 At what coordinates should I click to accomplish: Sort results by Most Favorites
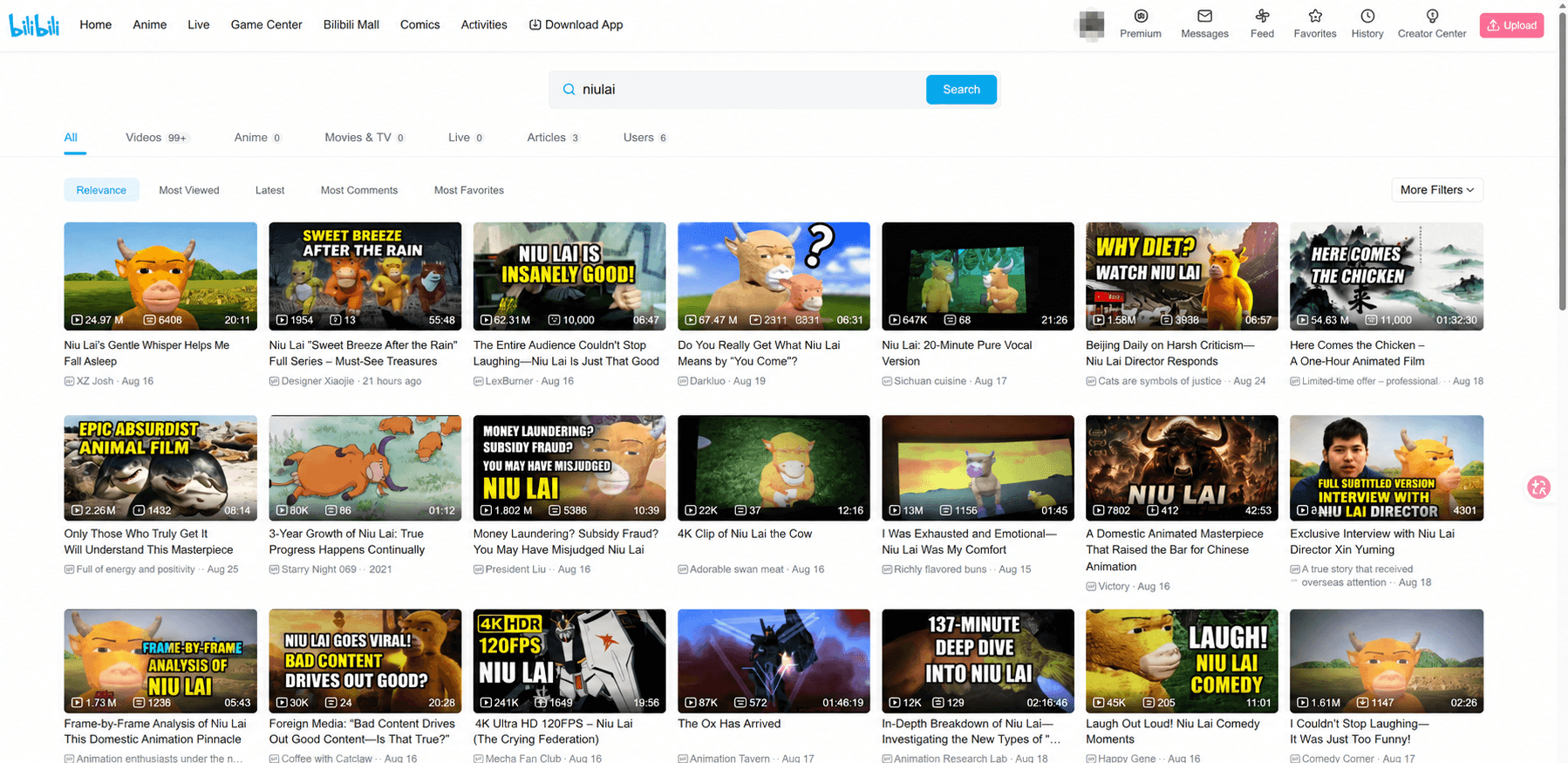pos(469,190)
